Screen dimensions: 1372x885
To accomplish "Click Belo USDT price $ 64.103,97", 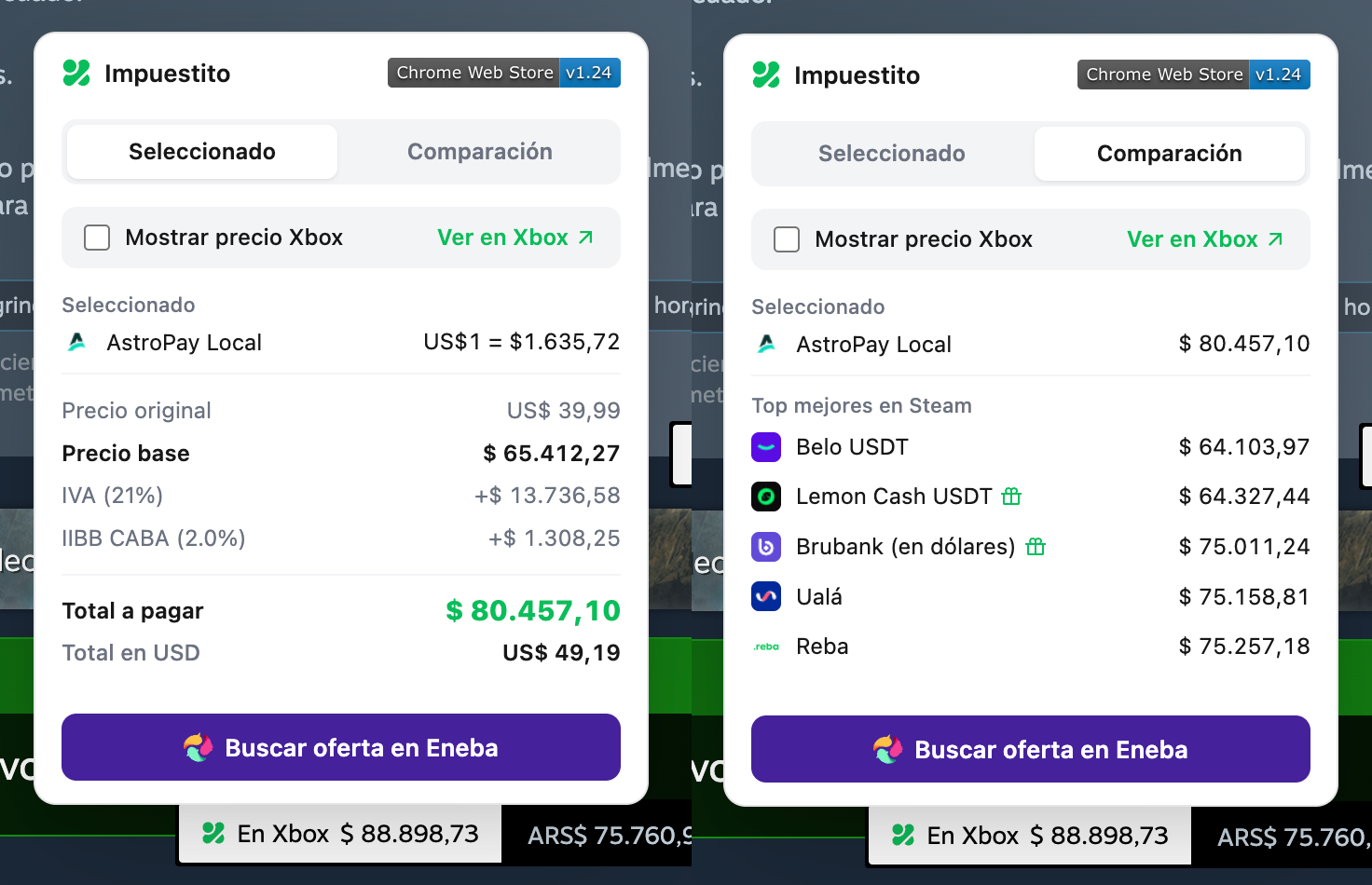I will [x=1244, y=447].
